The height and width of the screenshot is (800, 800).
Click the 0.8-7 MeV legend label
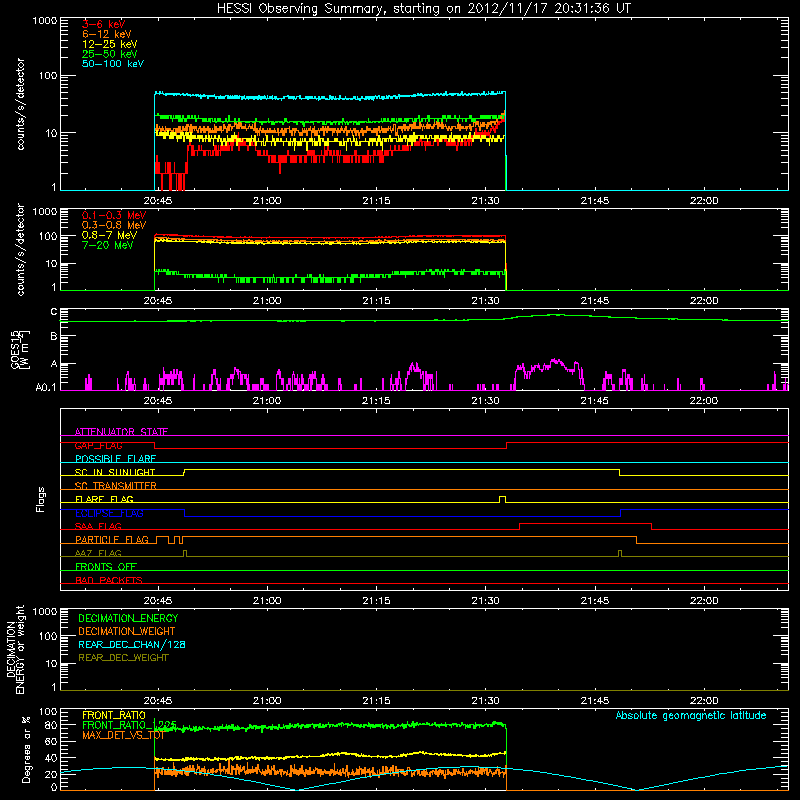(x=109, y=235)
